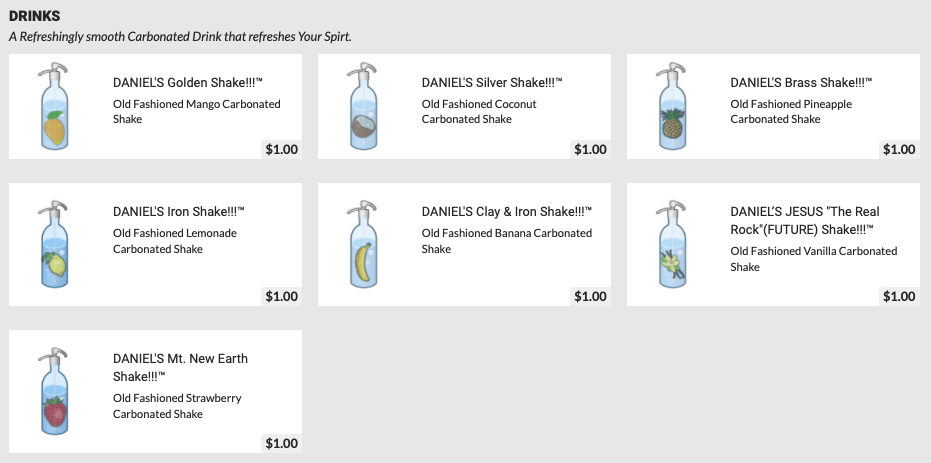The height and width of the screenshot is (463, 931).
Task: Select DANIEL'S Mt. New Earth Shake title
Action: [181, 367]
